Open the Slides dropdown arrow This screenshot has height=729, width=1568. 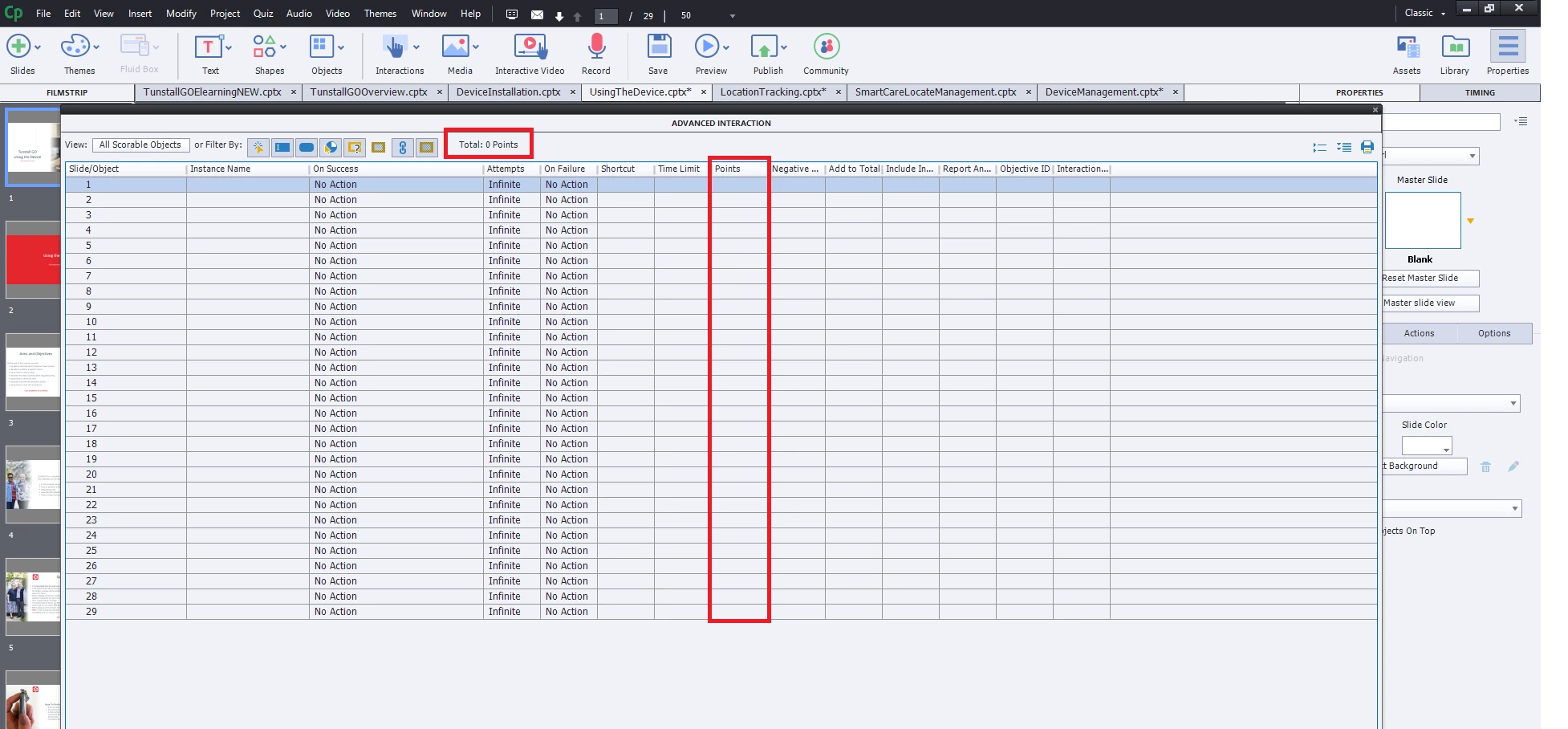point(38,47)
